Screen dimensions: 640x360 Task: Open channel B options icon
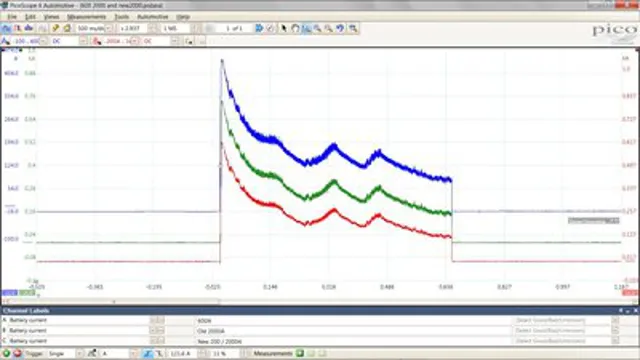pos(97,41)
